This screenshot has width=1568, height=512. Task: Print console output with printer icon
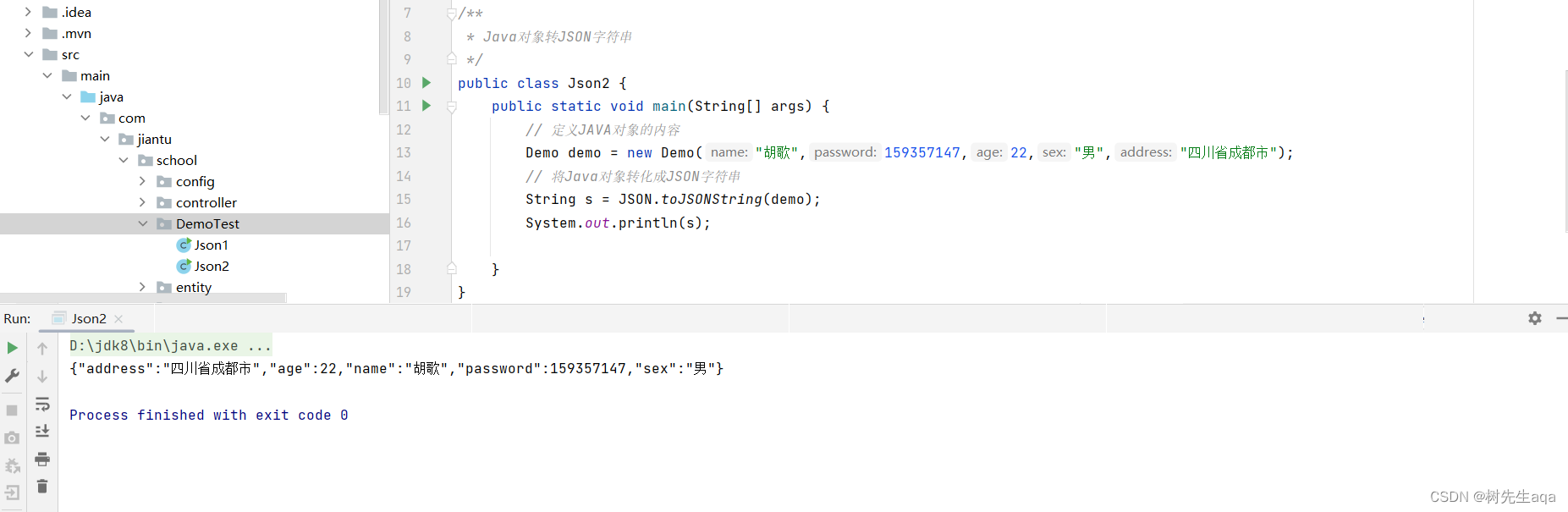42,460
